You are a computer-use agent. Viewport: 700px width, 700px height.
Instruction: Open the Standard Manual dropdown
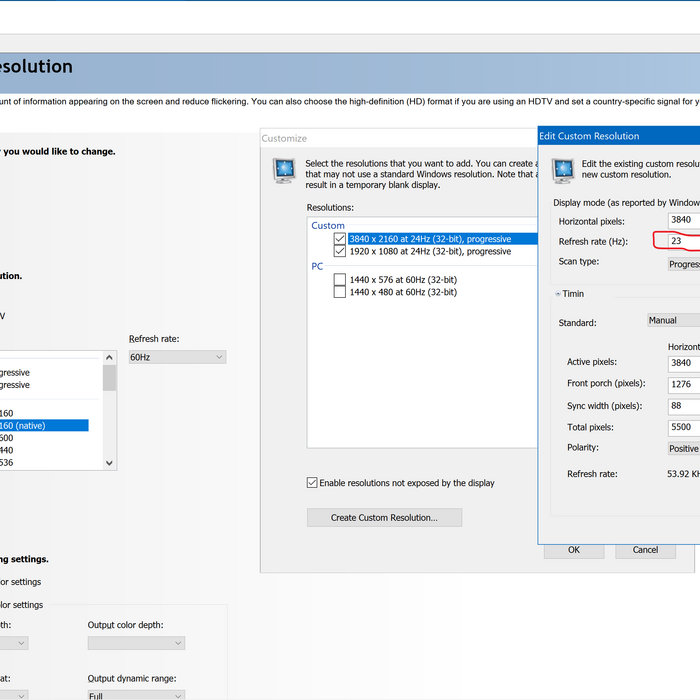[674, 320]
